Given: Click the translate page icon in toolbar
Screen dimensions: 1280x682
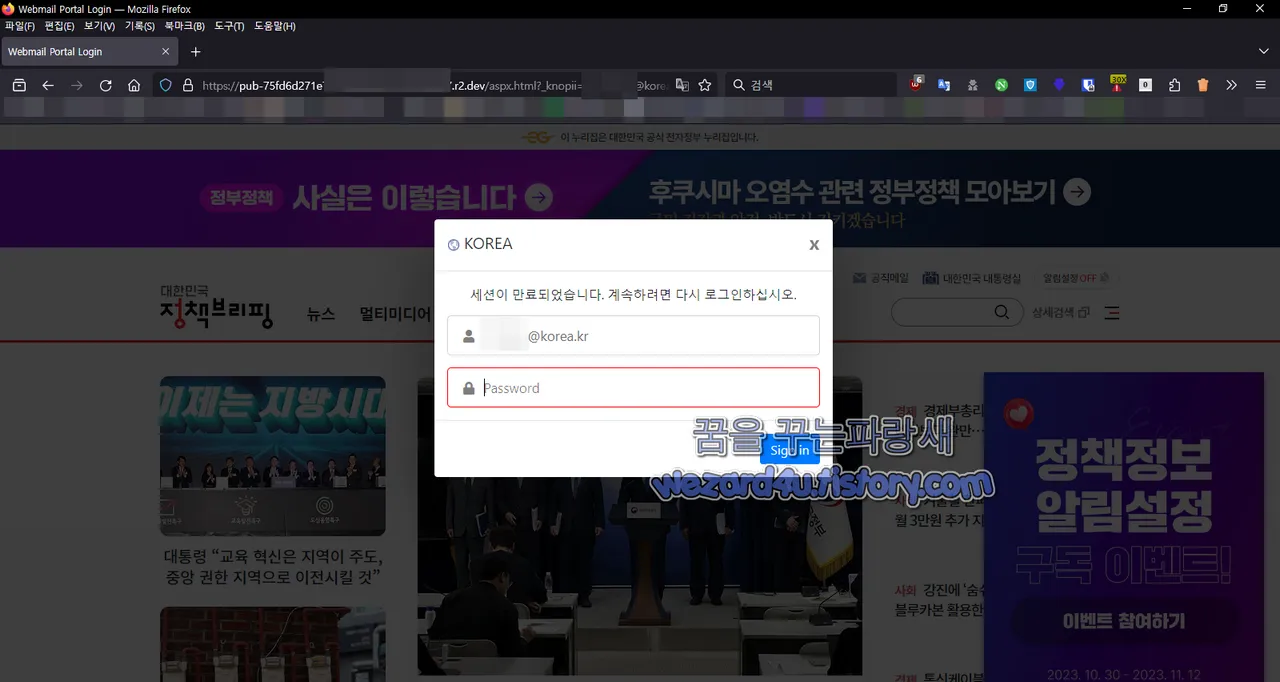Looking at the screenshot, I should [683, 85].
